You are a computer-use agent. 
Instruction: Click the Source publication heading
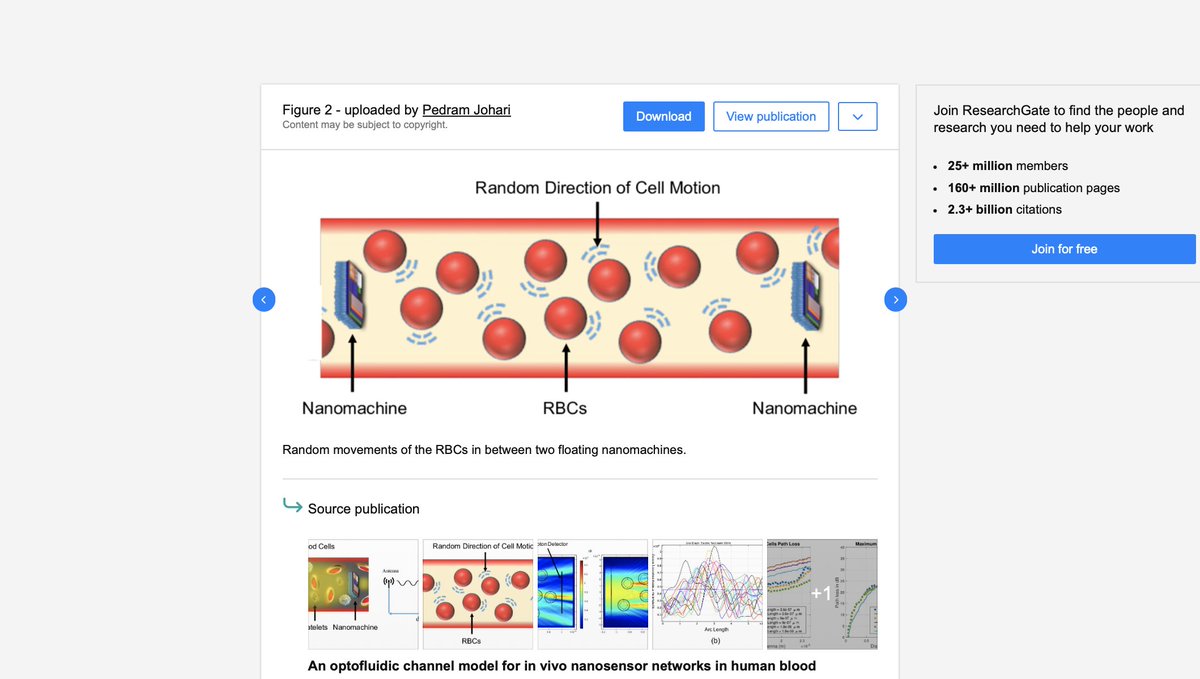tap(364, 509)
